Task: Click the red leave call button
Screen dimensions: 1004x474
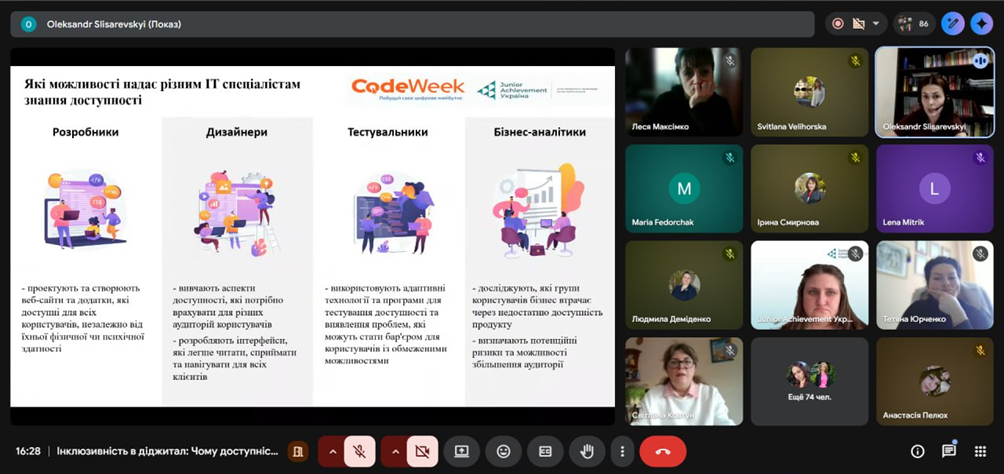Action: click(x=662, y=451)
